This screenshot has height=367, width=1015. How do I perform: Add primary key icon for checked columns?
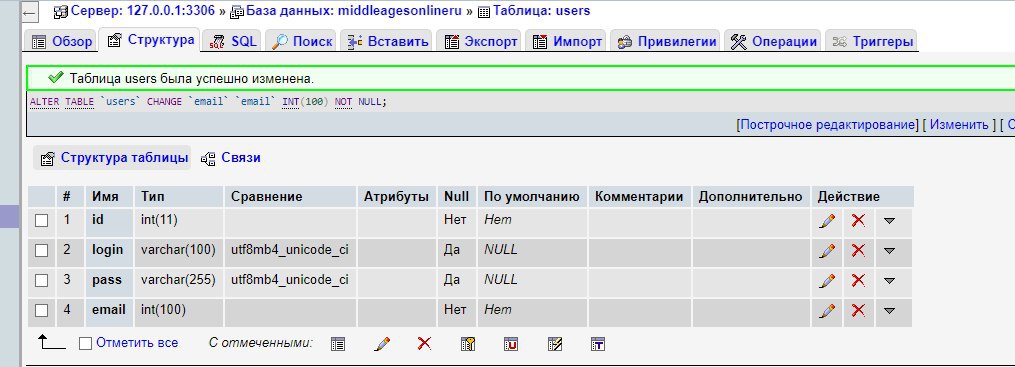coord(468,344)
